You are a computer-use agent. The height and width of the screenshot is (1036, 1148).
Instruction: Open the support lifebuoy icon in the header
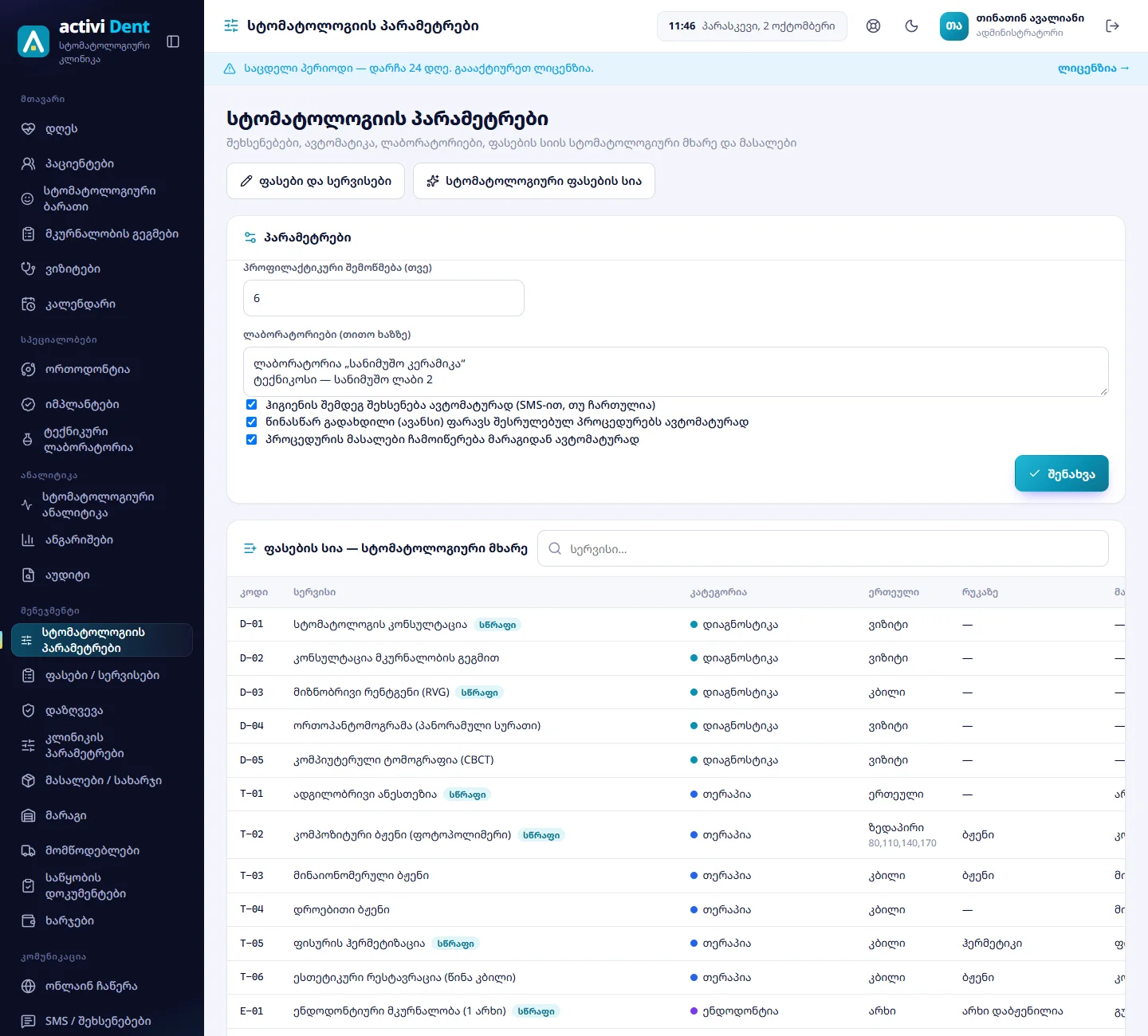(x=874, y=26)
